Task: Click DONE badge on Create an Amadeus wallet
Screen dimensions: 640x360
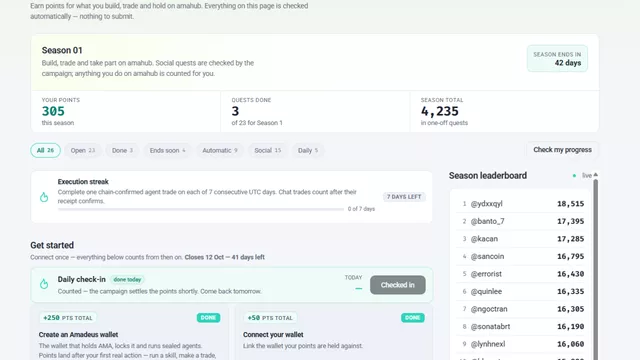Action: tap(208, 318)
